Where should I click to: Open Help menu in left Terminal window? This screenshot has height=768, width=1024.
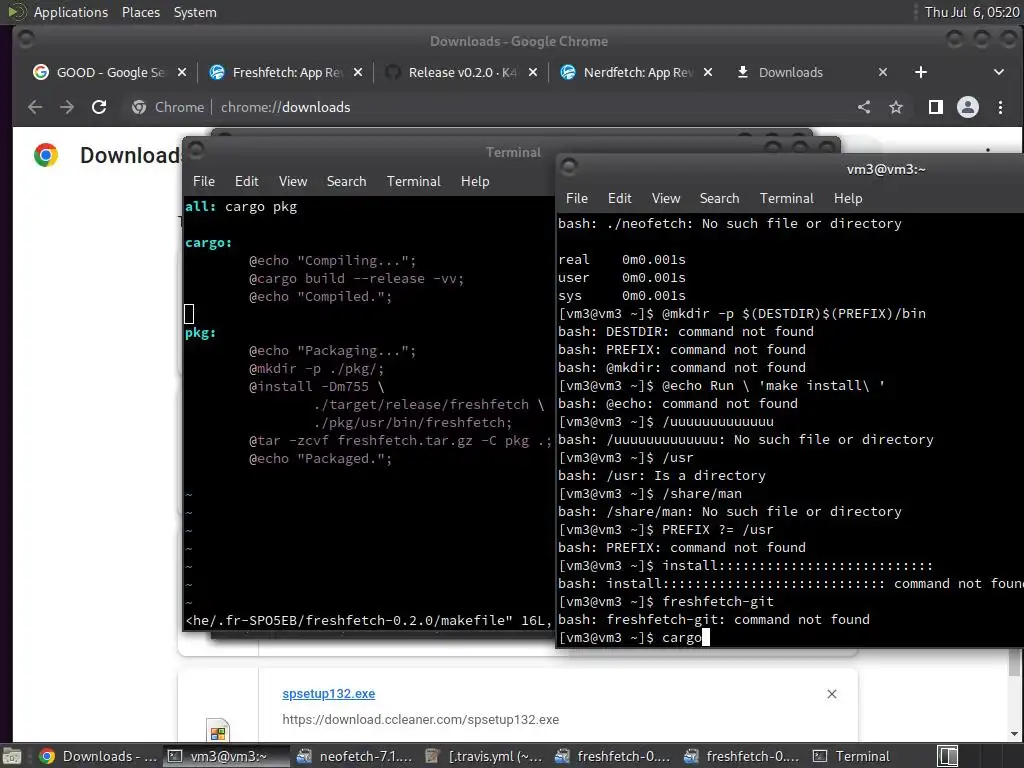475,182
